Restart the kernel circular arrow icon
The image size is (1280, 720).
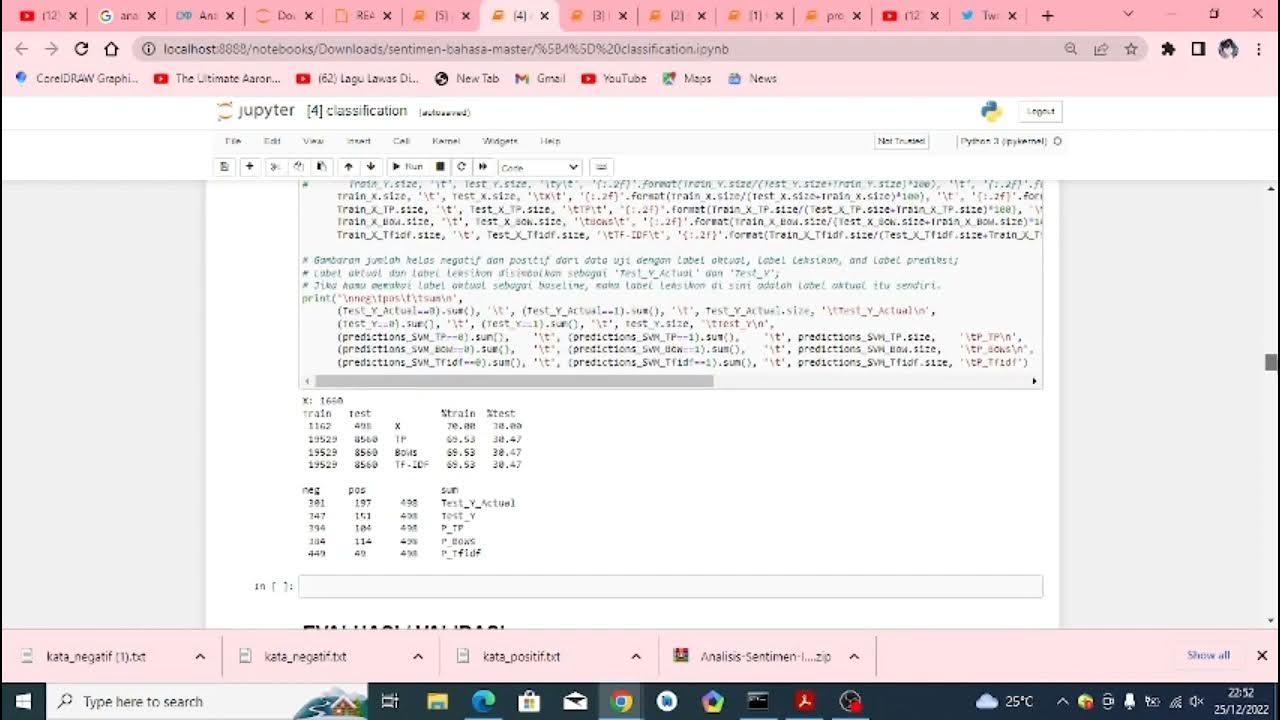(461, 167)
